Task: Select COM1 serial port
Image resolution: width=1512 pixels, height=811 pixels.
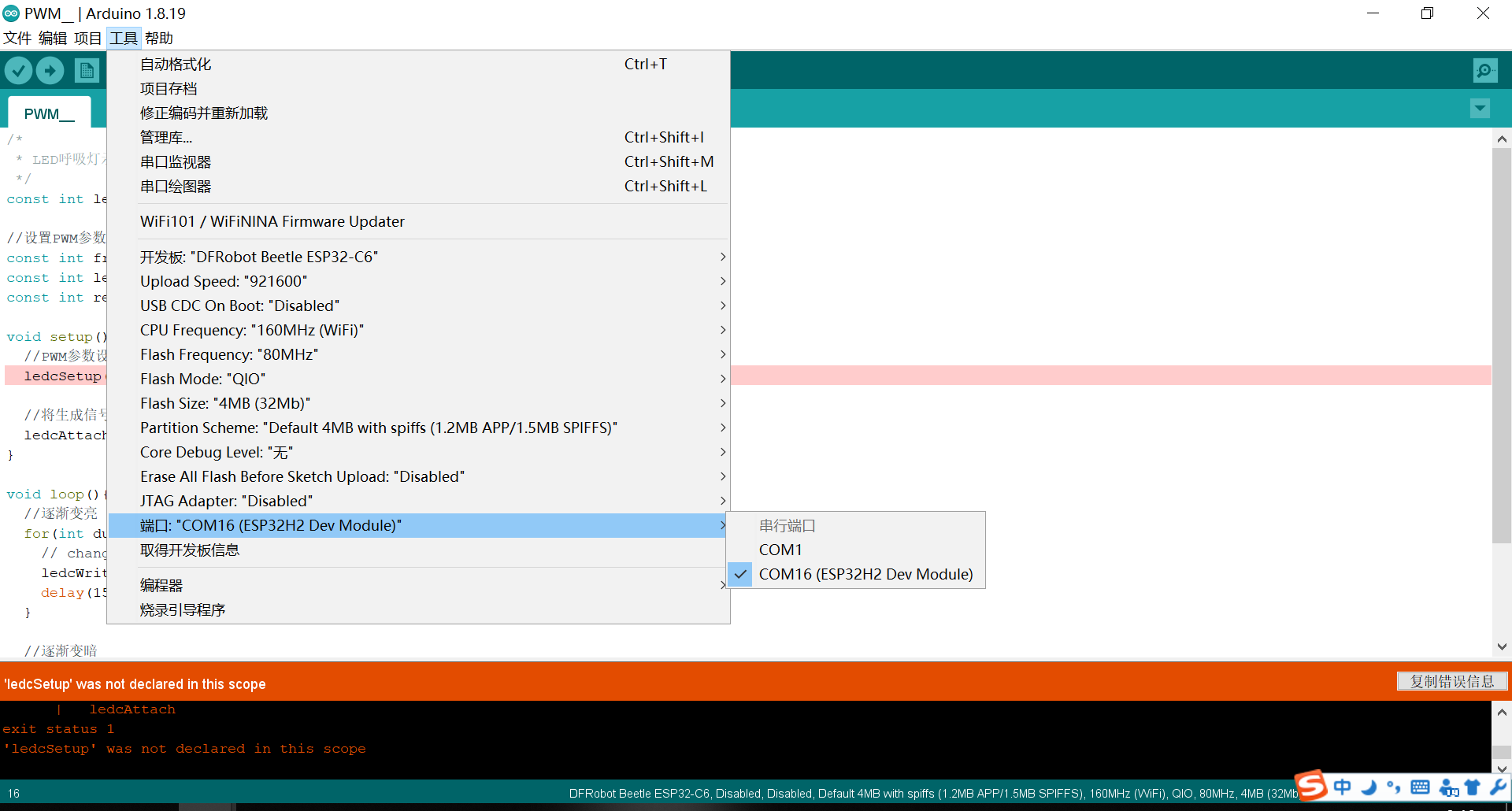Action: (x=856, y=550)
